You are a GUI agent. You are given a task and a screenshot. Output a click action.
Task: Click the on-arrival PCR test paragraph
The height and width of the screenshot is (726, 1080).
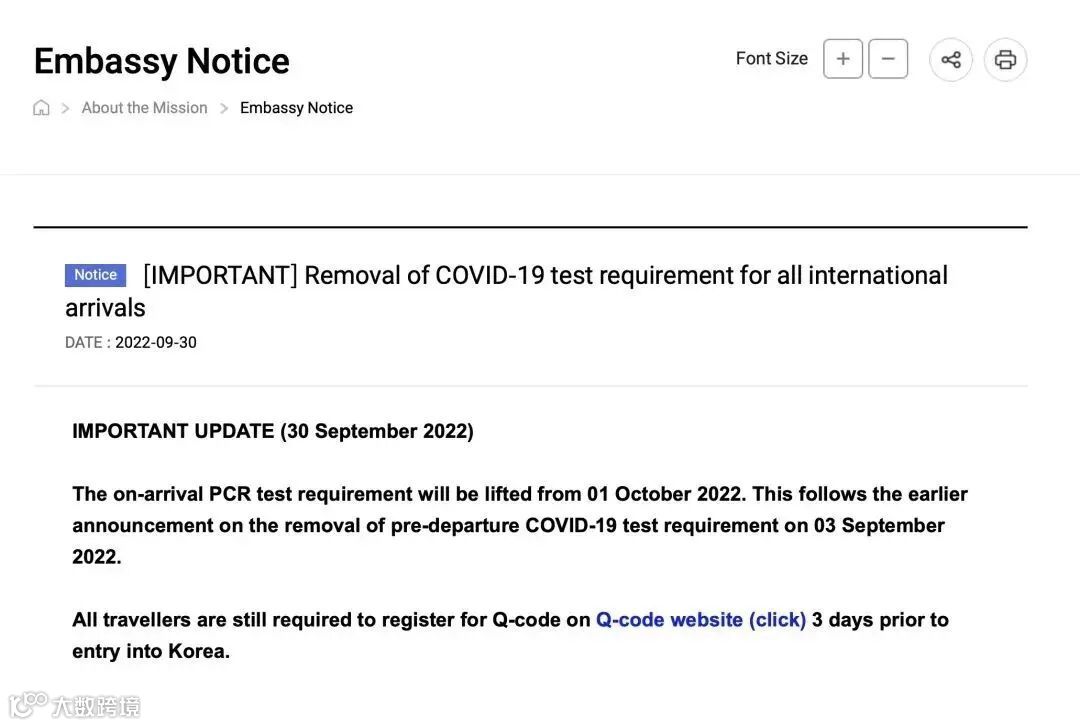point(520,525)
